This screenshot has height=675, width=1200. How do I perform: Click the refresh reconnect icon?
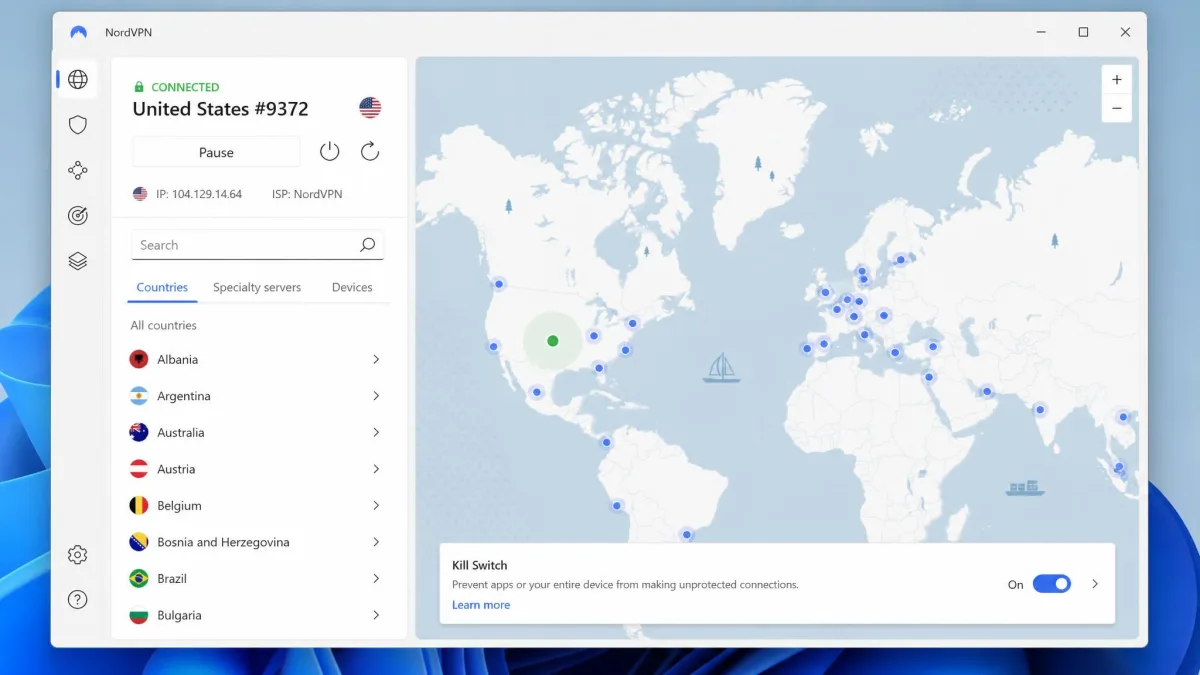[x=370, y=152]
